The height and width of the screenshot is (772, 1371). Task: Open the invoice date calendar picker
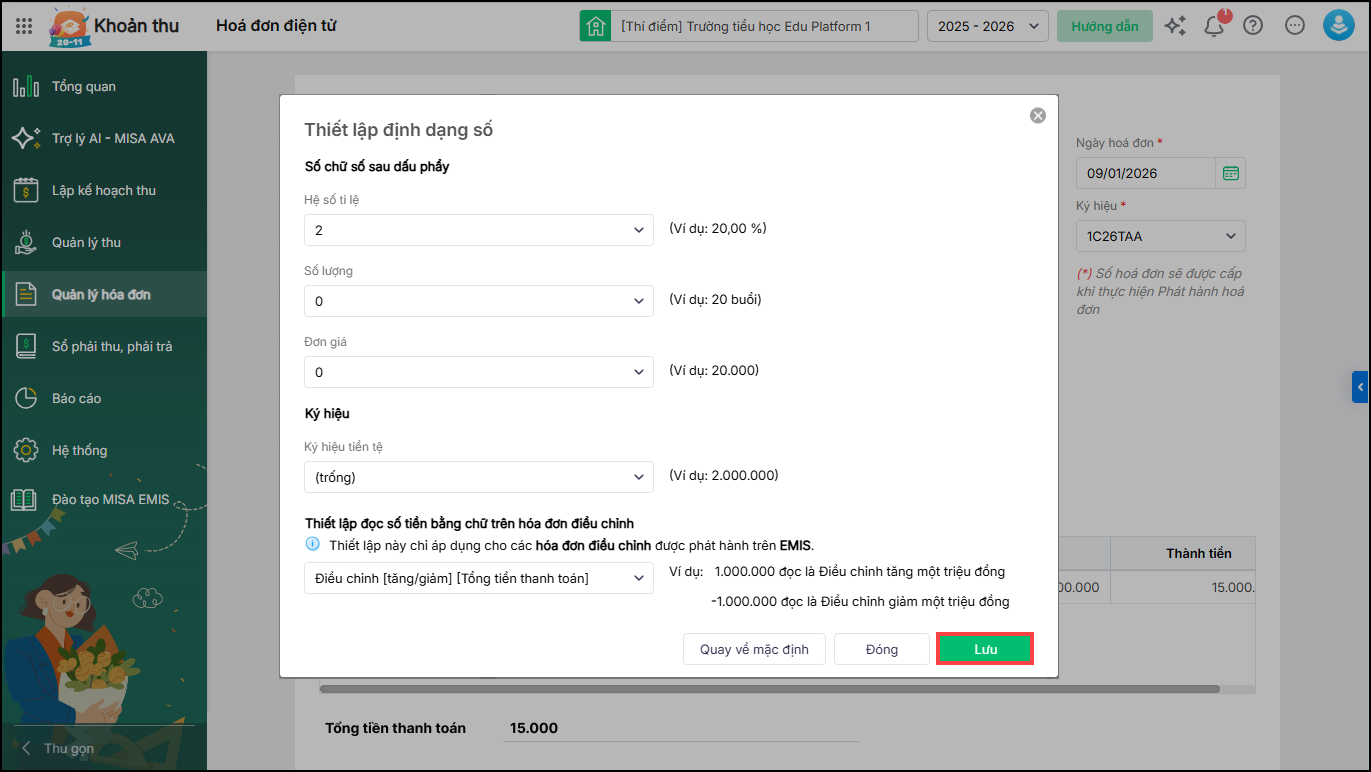1230,173
